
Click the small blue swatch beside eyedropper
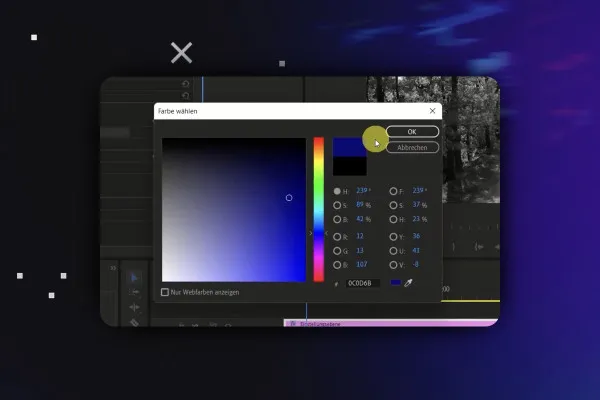(x=395, y=282)
